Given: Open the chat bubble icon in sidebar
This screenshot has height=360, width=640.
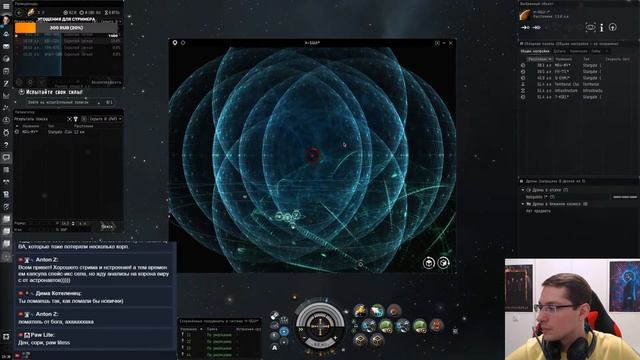Looking at the screenshot, I should point(6,157).
